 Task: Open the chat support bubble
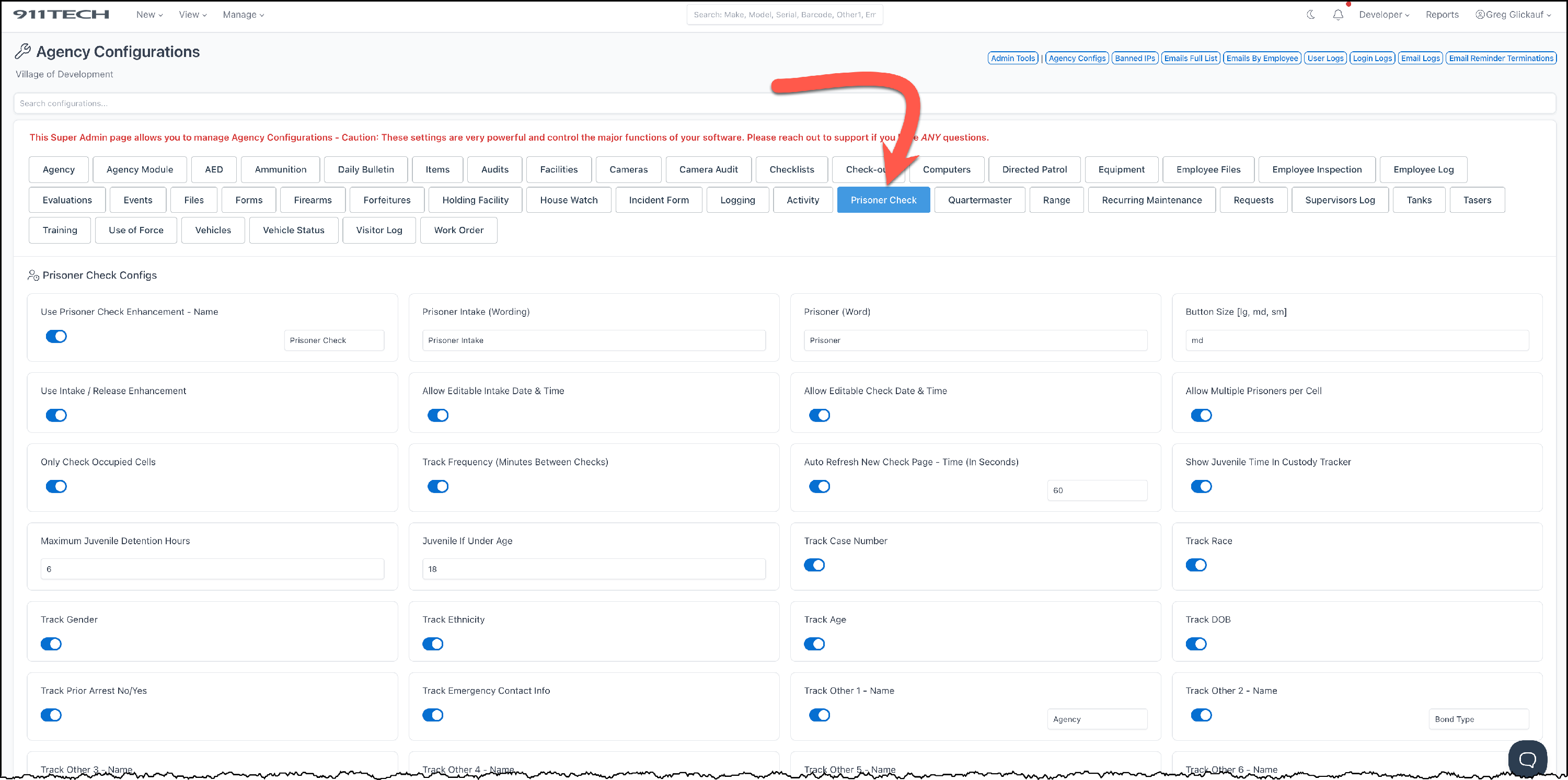1527,758
